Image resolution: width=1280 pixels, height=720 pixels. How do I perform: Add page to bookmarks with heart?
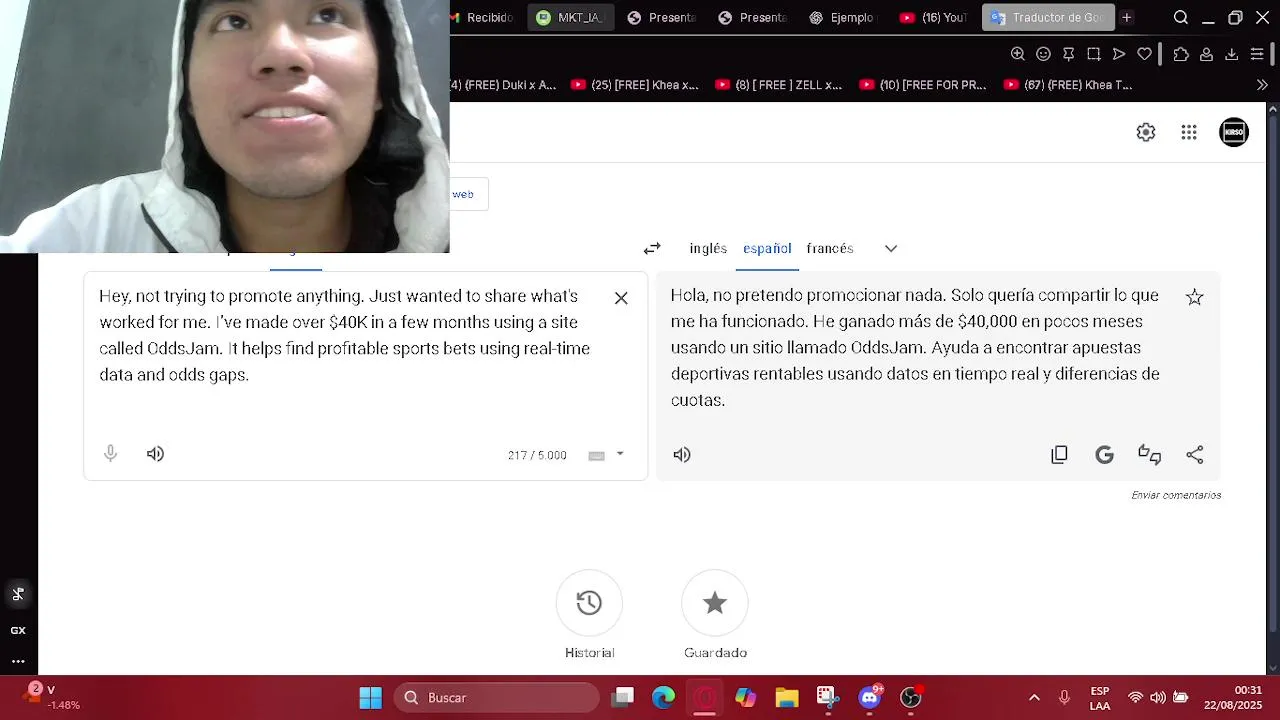(x=1145, y=54)
